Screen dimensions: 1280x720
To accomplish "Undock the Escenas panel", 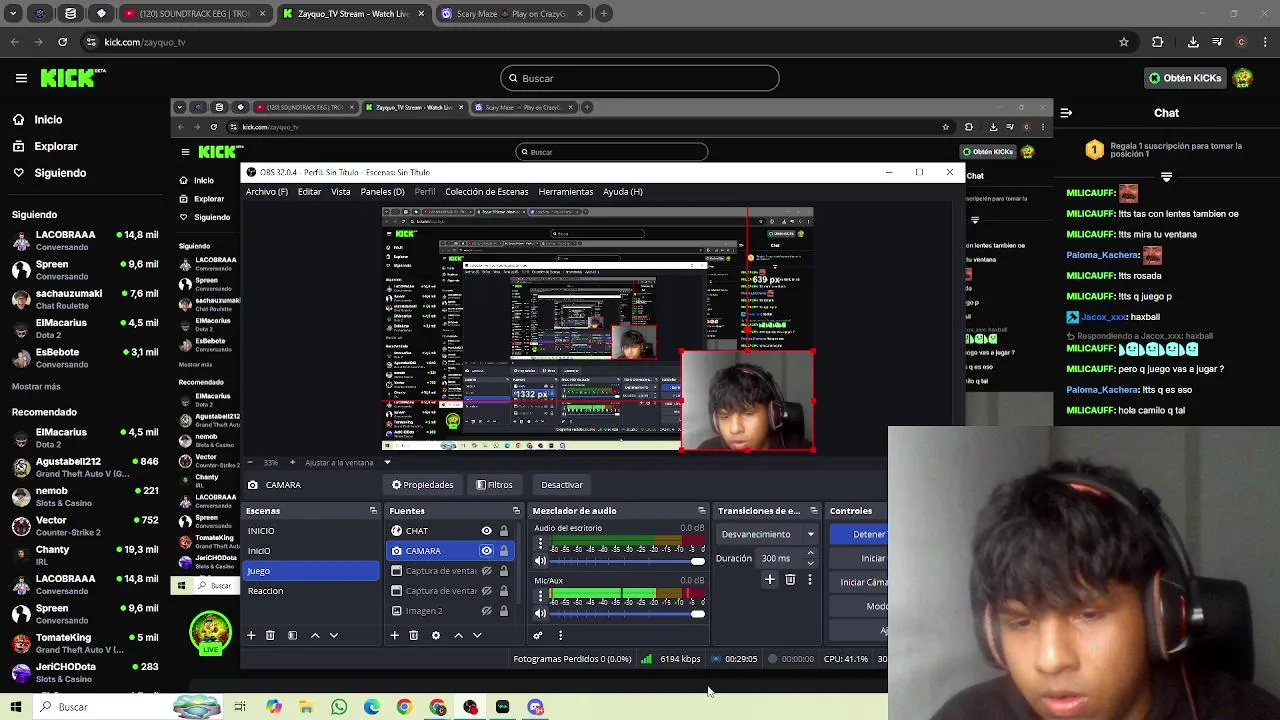I will [x=373, y=511].
